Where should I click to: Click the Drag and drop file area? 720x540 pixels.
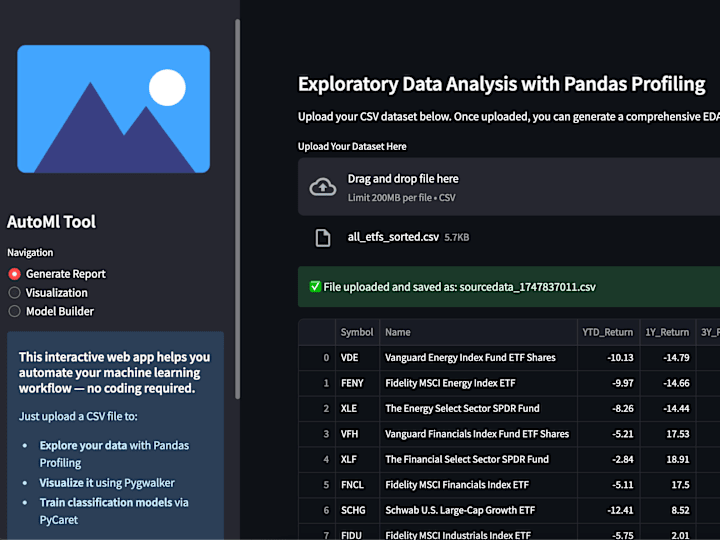click(509, 187)
